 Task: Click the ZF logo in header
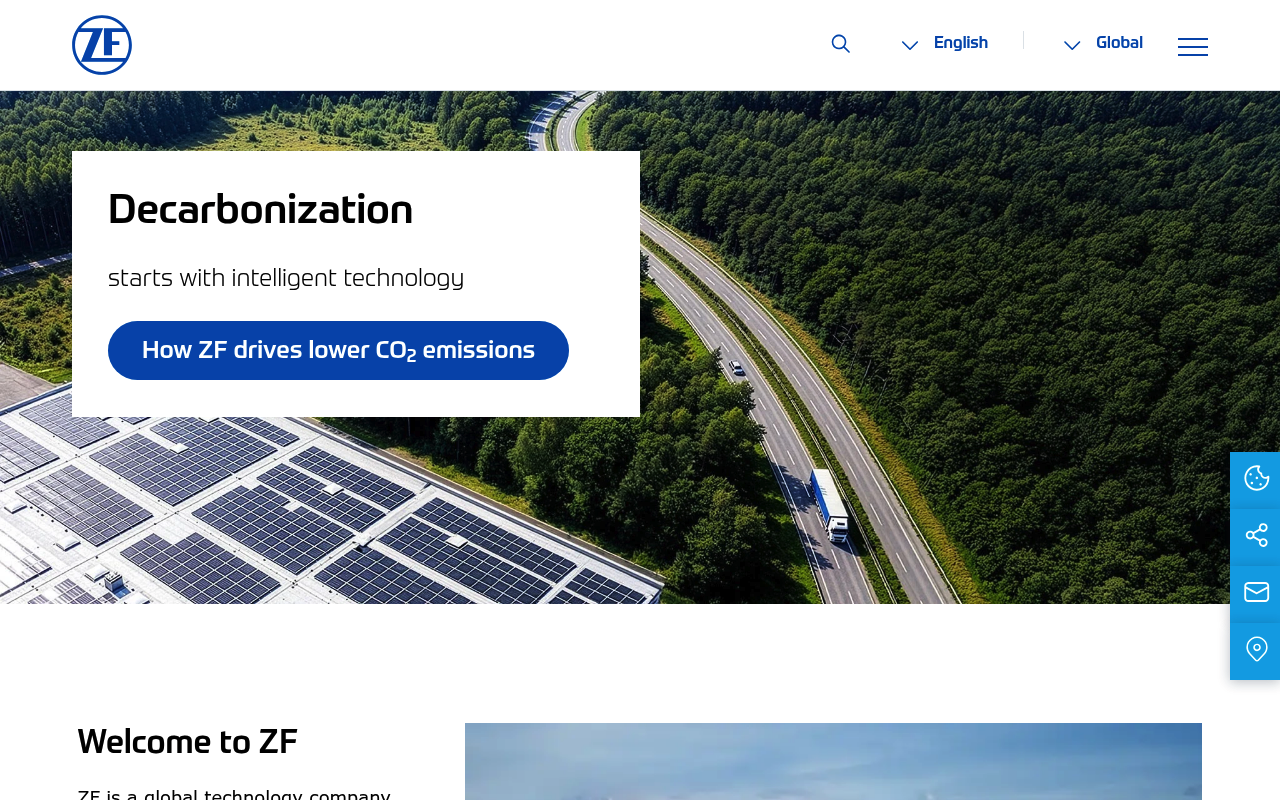102,45
